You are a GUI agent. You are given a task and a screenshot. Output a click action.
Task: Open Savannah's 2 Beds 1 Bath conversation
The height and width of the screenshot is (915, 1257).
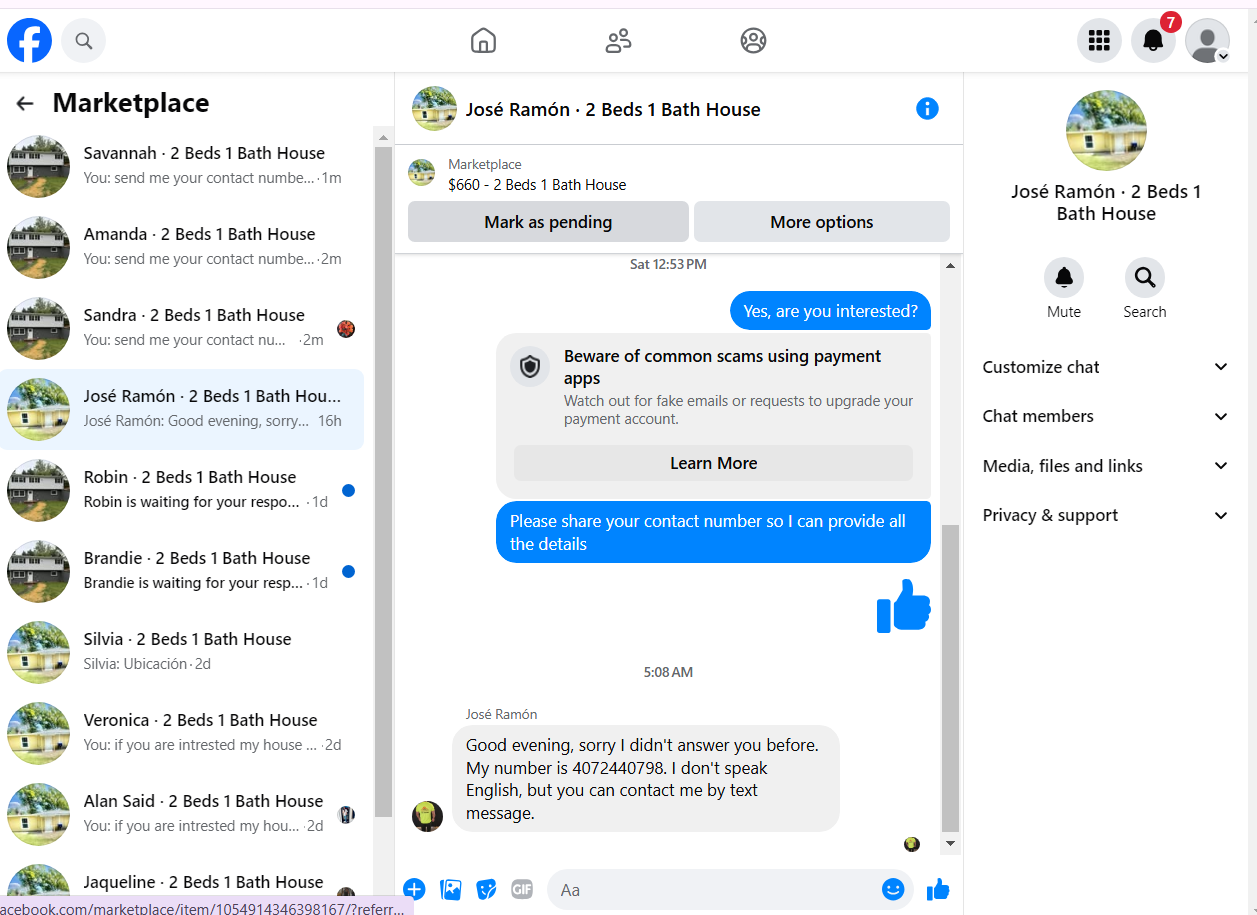click(x=182, y=166)
